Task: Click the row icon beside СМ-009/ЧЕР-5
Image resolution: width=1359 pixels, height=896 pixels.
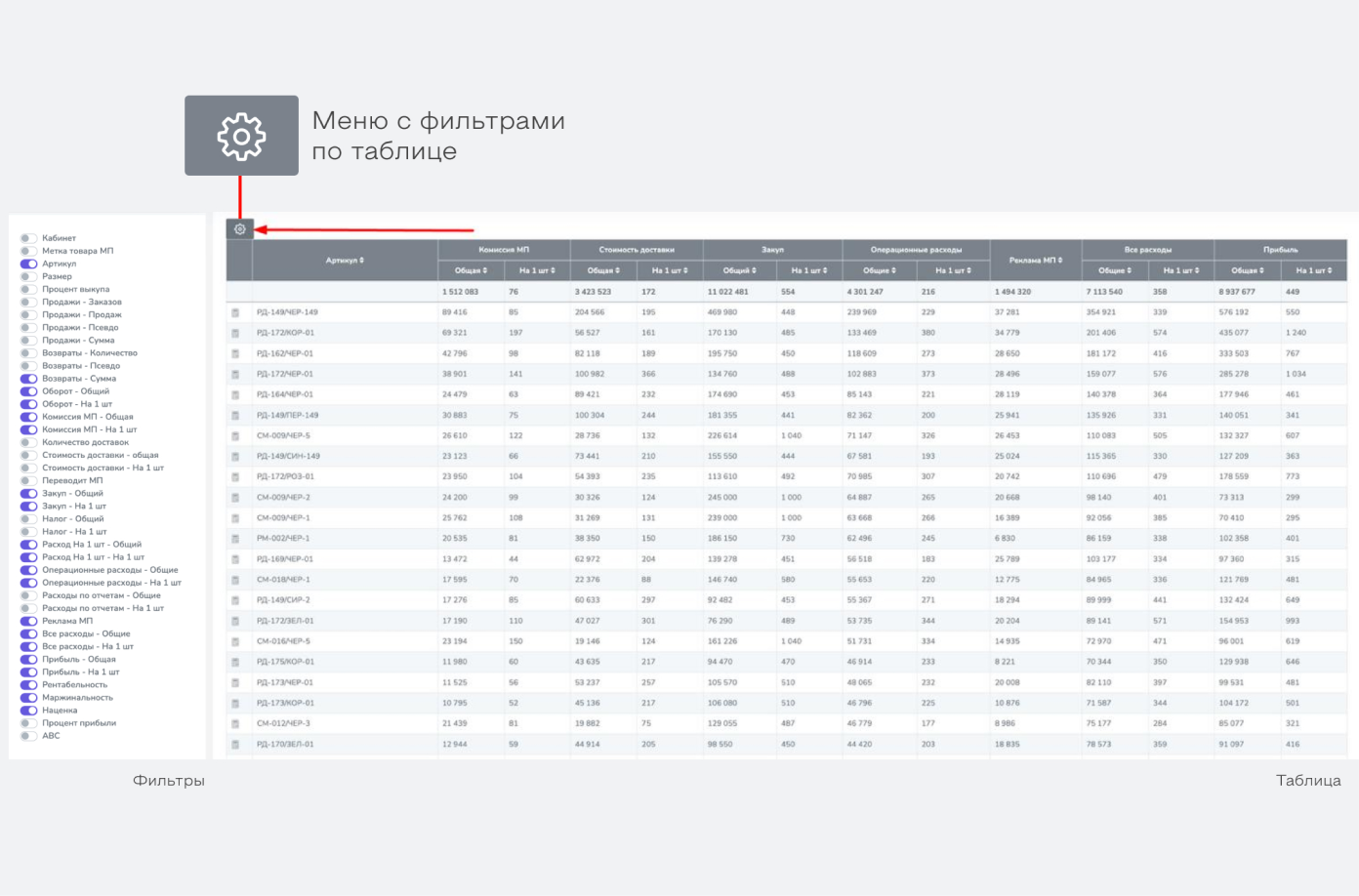Action: 235,436
